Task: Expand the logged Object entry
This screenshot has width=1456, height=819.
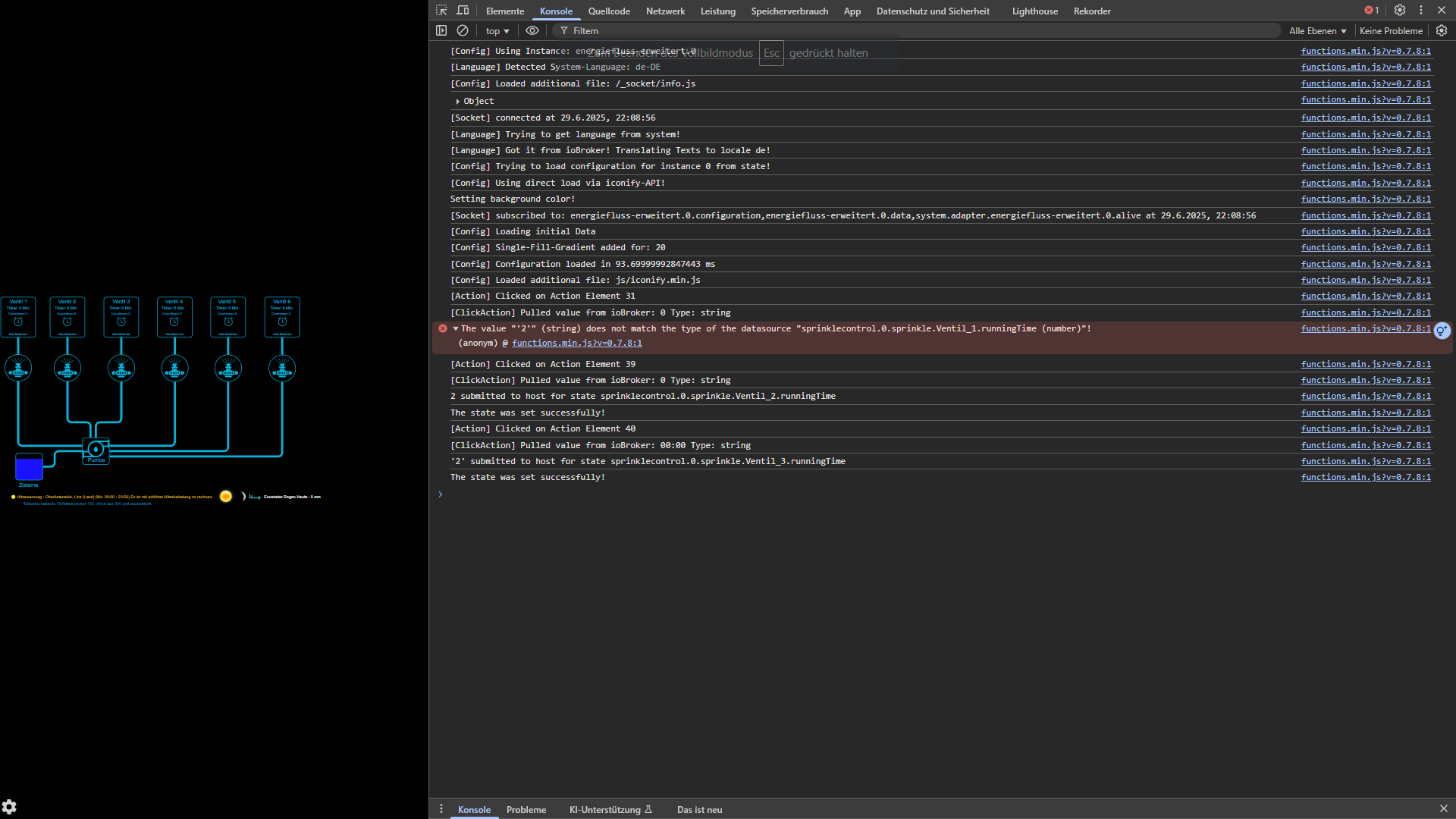Action: 458,101
